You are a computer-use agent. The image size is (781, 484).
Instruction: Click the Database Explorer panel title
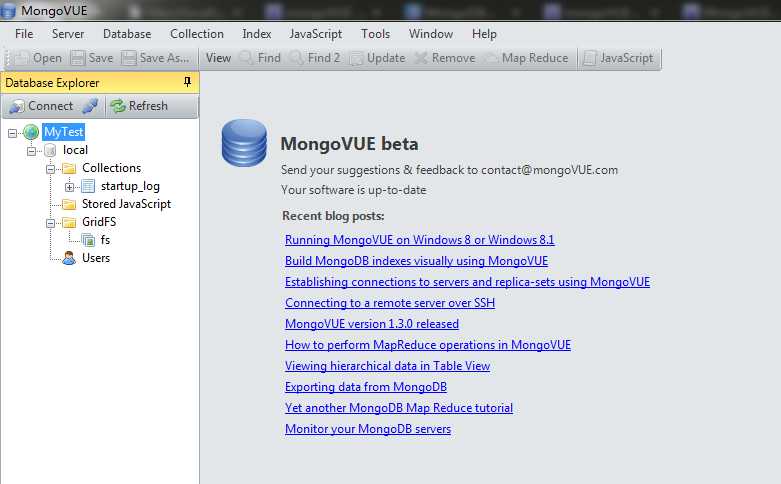[x=52, y=83]
